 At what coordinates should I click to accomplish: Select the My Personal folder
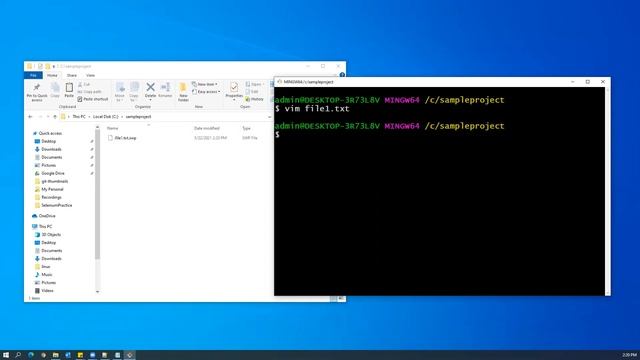click(52, 189)
